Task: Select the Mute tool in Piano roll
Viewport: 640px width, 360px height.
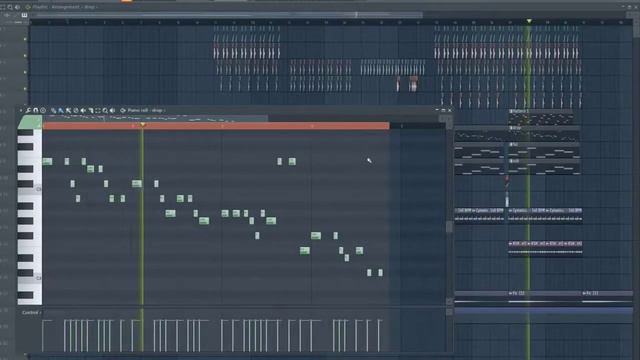Action: tap(83, 110)
